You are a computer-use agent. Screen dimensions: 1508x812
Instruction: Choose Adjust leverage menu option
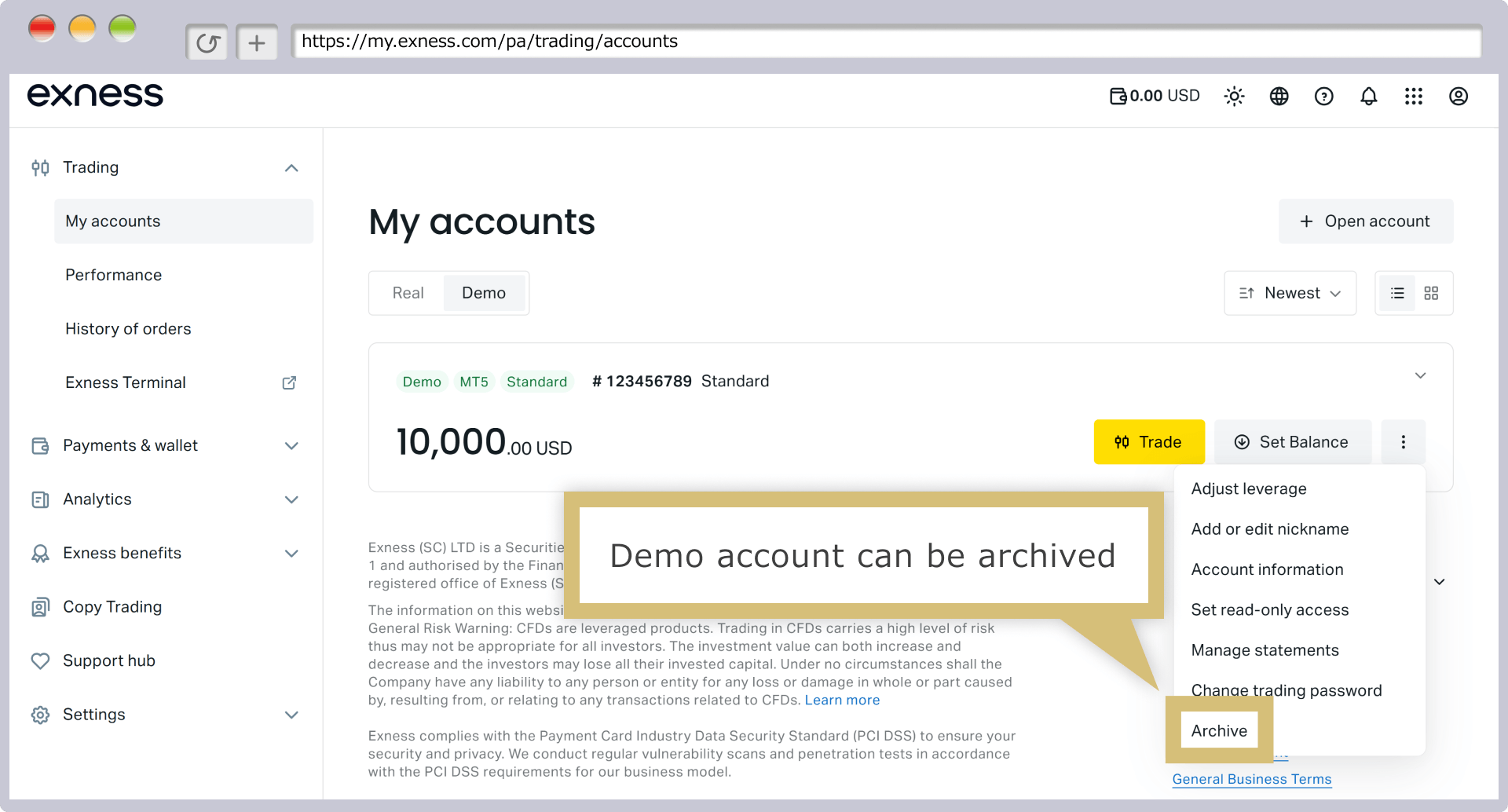click(x=1249, y=488)
